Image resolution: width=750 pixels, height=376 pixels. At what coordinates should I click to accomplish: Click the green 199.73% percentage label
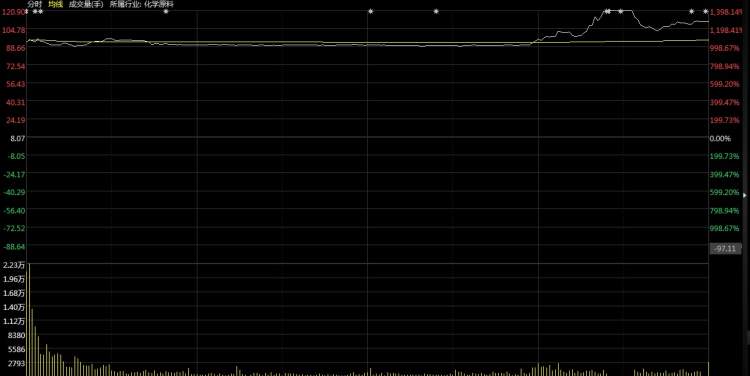point(725,156)
